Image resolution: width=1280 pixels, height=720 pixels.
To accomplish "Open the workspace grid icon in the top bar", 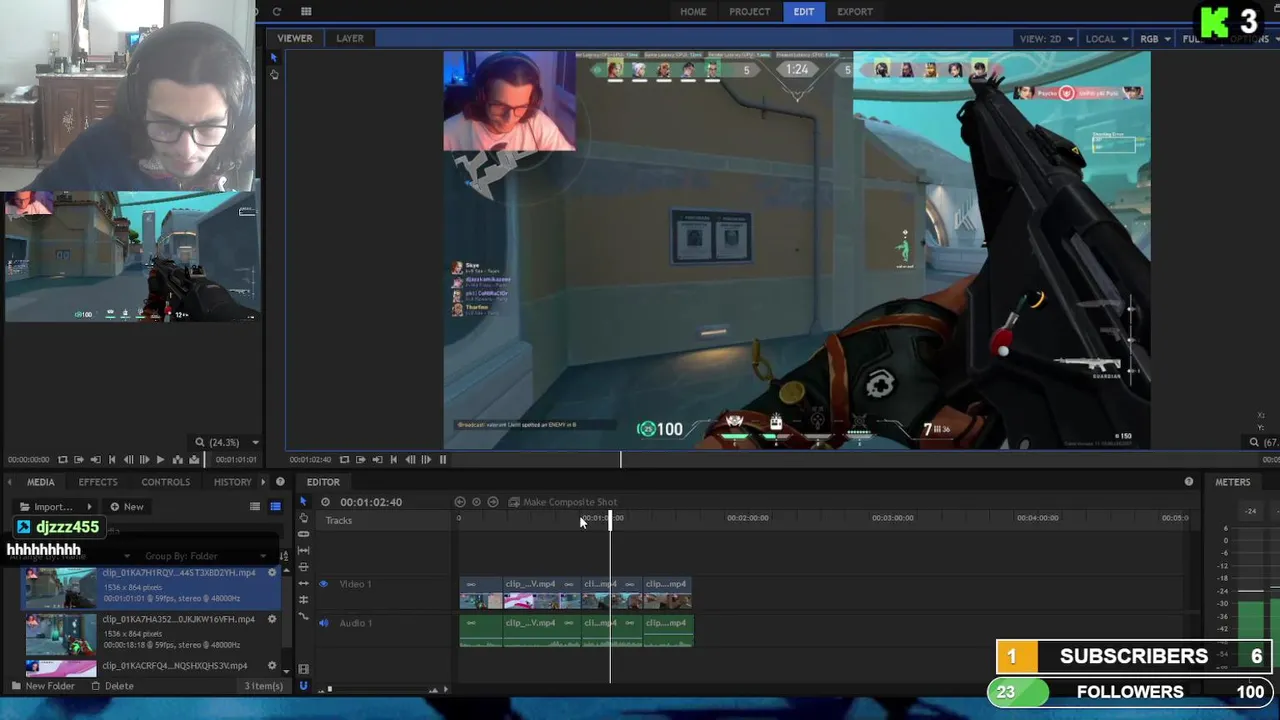I will [x=306, y=11].
